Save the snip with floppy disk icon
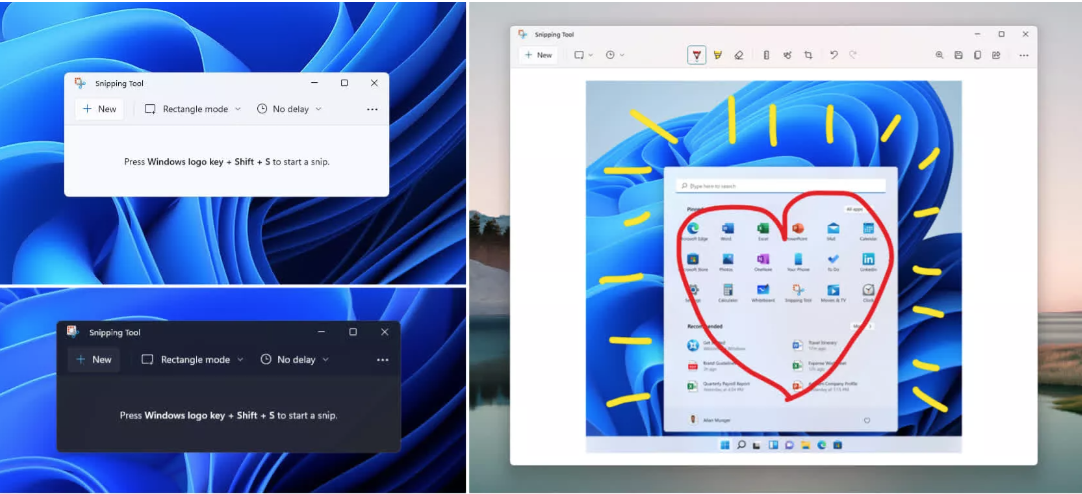The height and width of the screenshot is (494, 1082). 958,55
